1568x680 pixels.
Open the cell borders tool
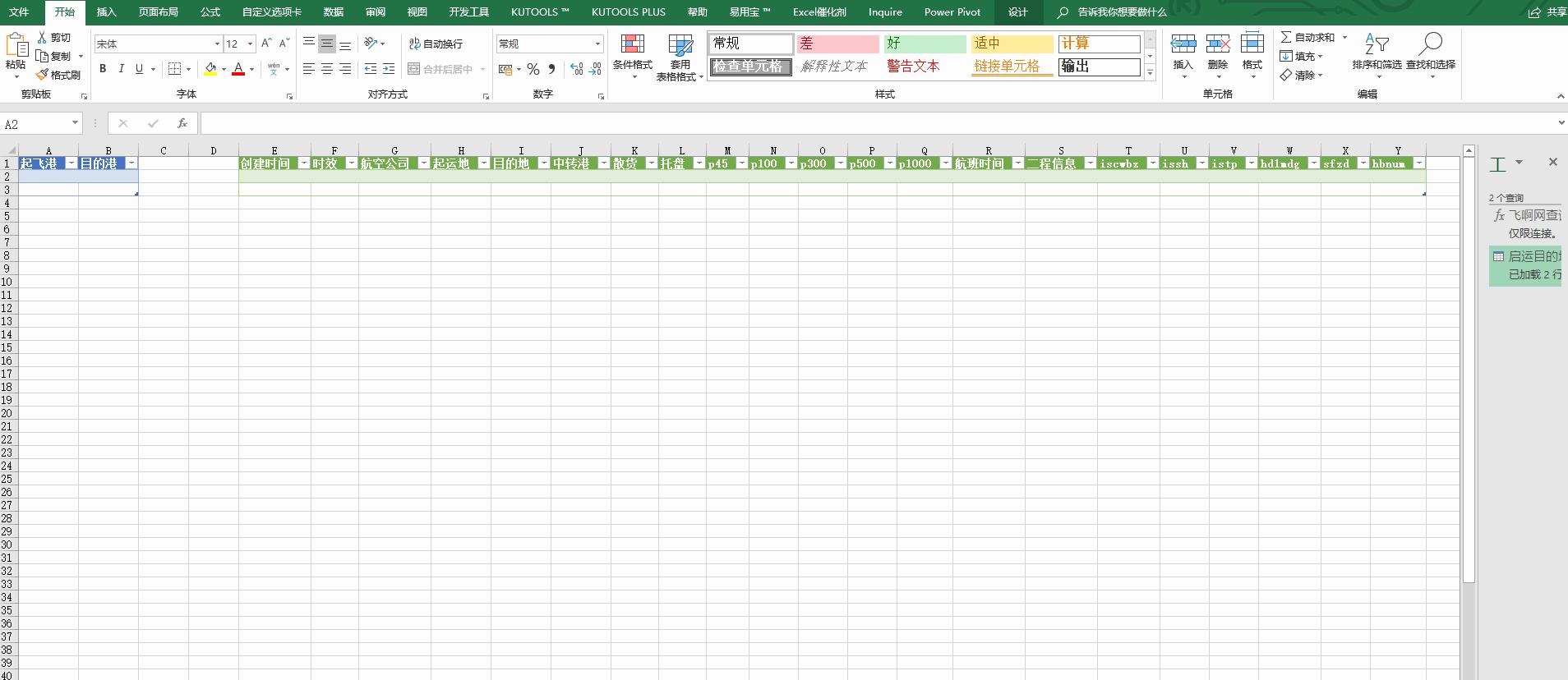(x=174, y=69)
